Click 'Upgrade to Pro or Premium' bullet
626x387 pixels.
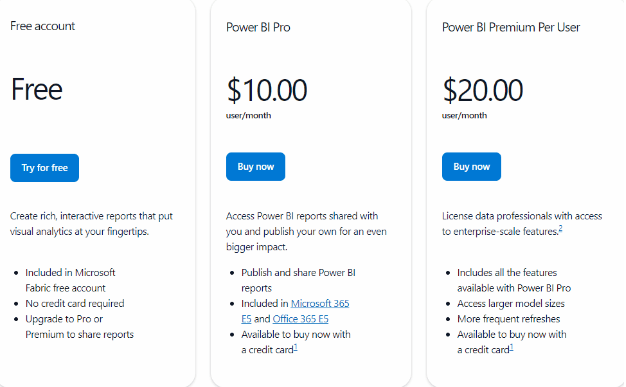79,327
